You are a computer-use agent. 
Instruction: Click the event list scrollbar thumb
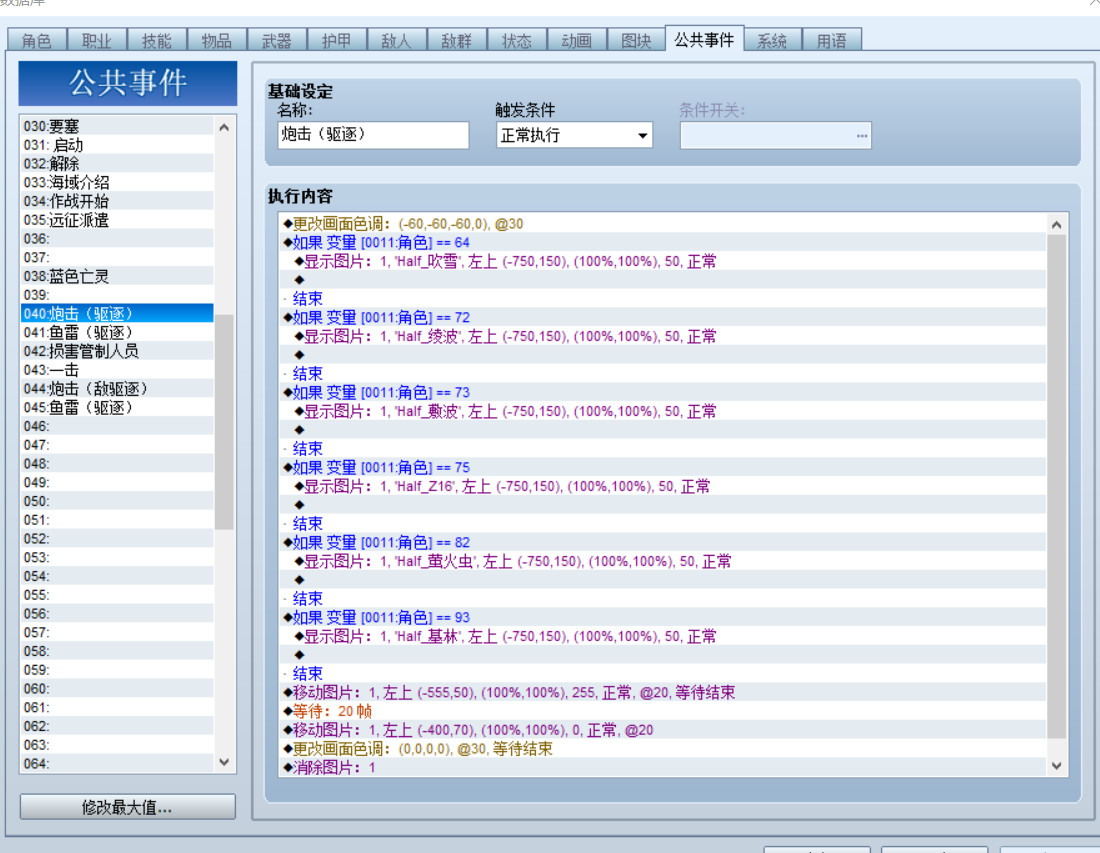pos(224,422)
